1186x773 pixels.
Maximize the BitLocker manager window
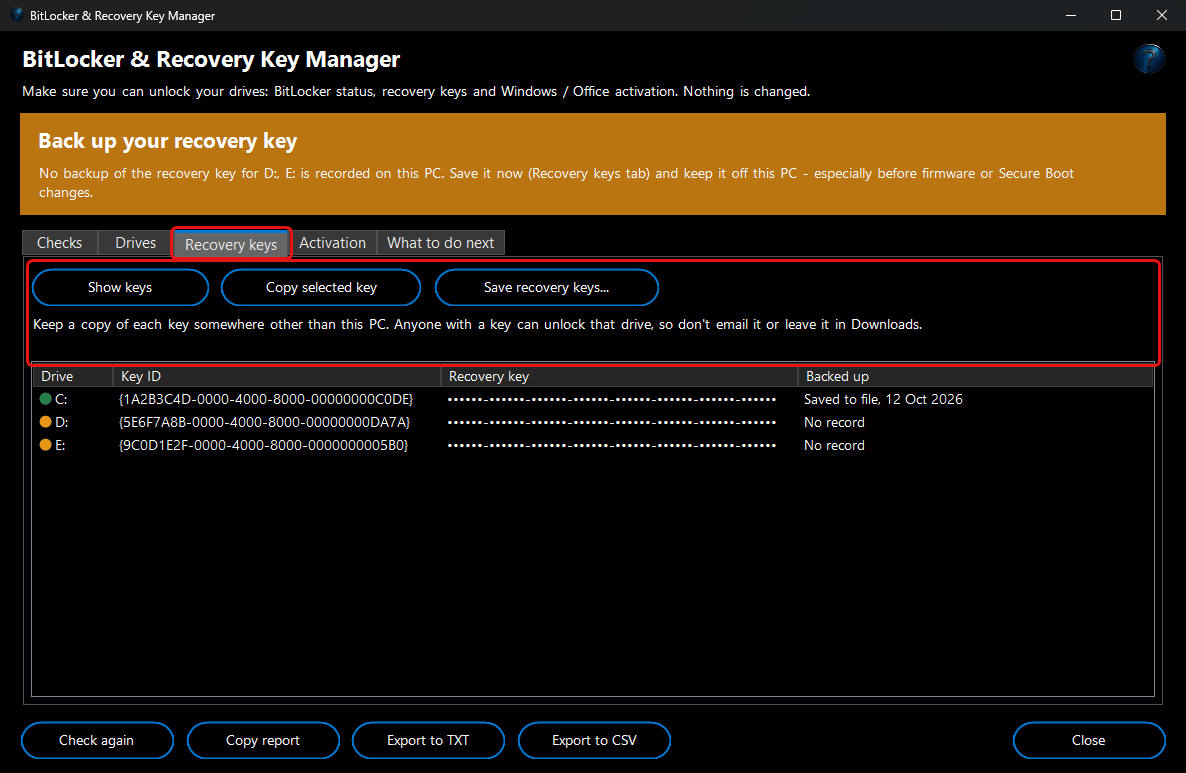tap(1116, 15)
